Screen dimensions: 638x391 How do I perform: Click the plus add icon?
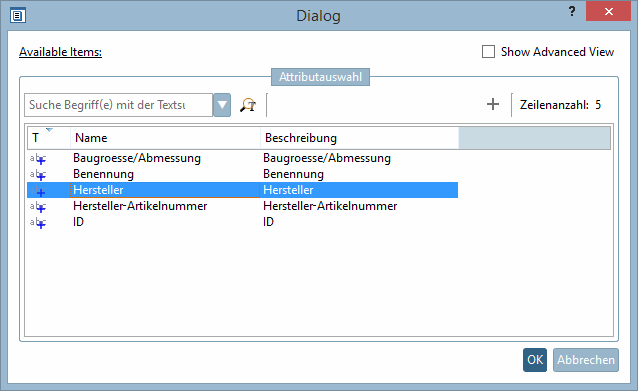[493, 105]
